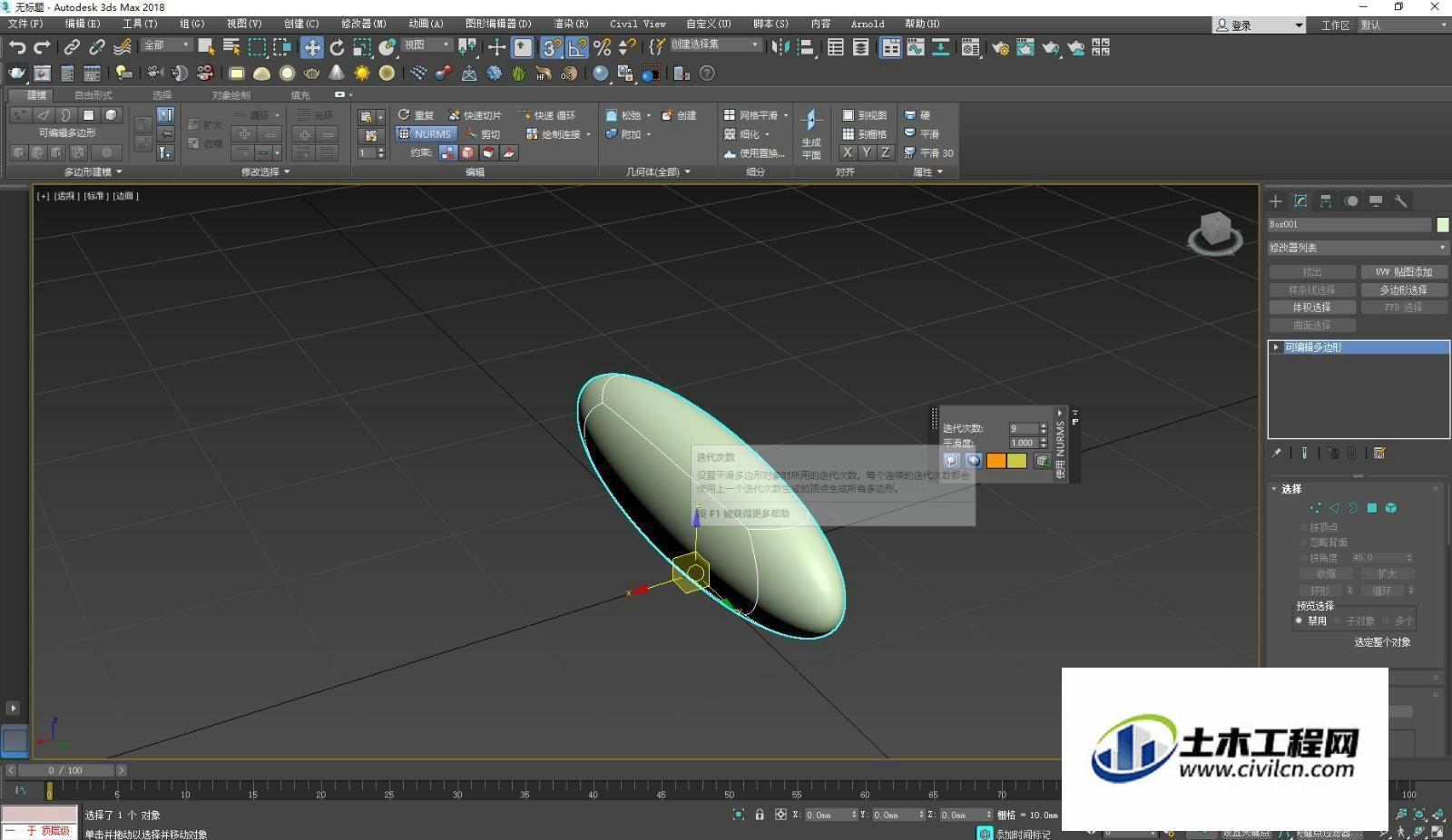Select Vertex sub-object level icon in the Selection rollout
This screenshot has width=1452, height=840.
click(1315, 508)
